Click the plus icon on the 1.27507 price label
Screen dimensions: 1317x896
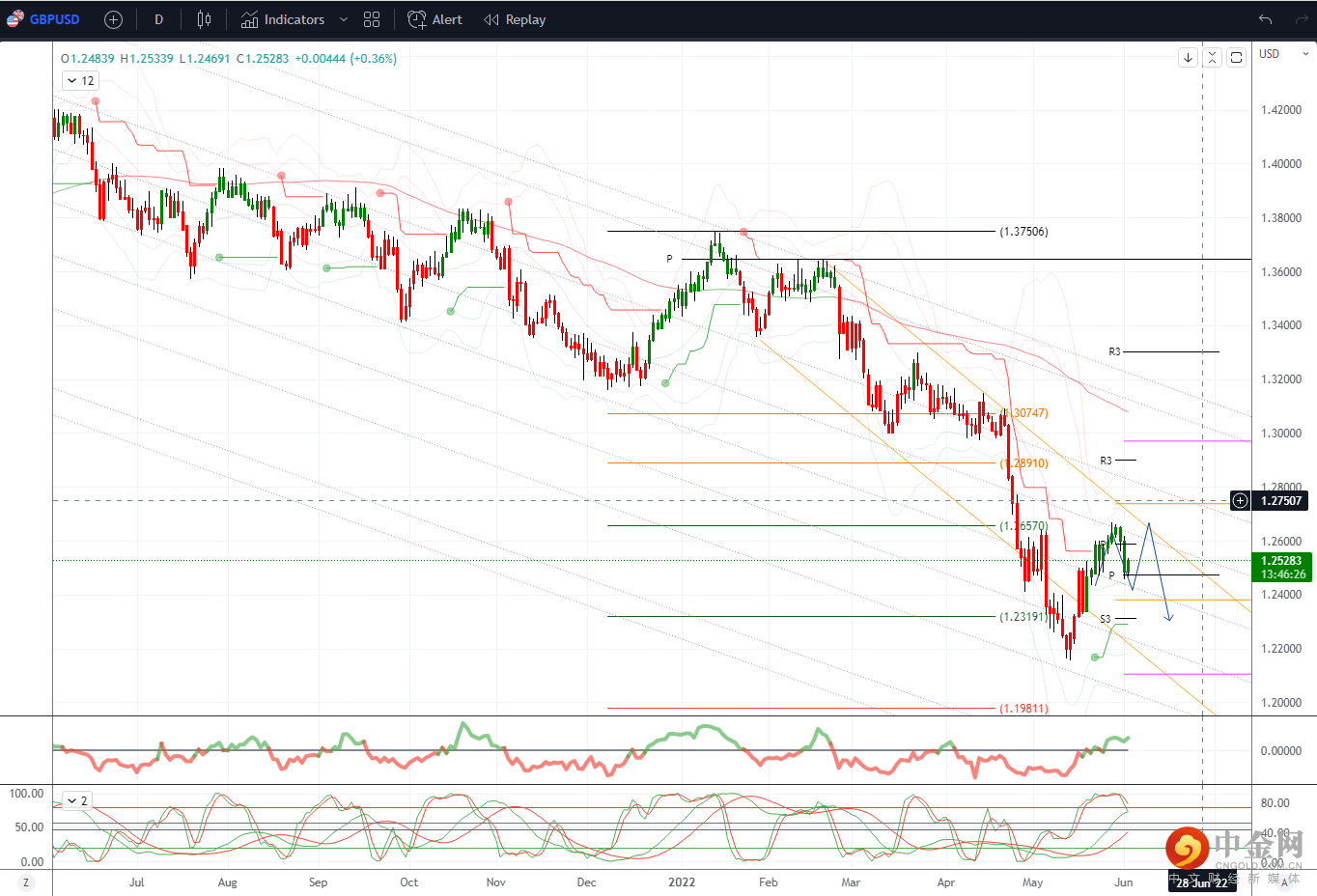point(1241,500)
